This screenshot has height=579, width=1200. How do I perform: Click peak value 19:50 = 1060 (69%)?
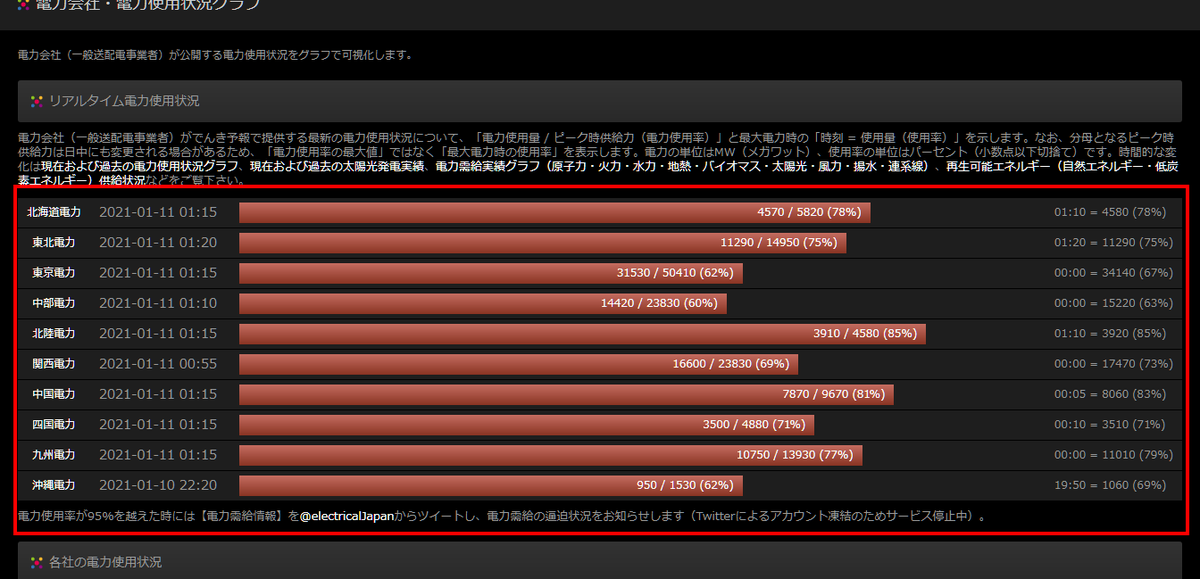(1110, 485)
